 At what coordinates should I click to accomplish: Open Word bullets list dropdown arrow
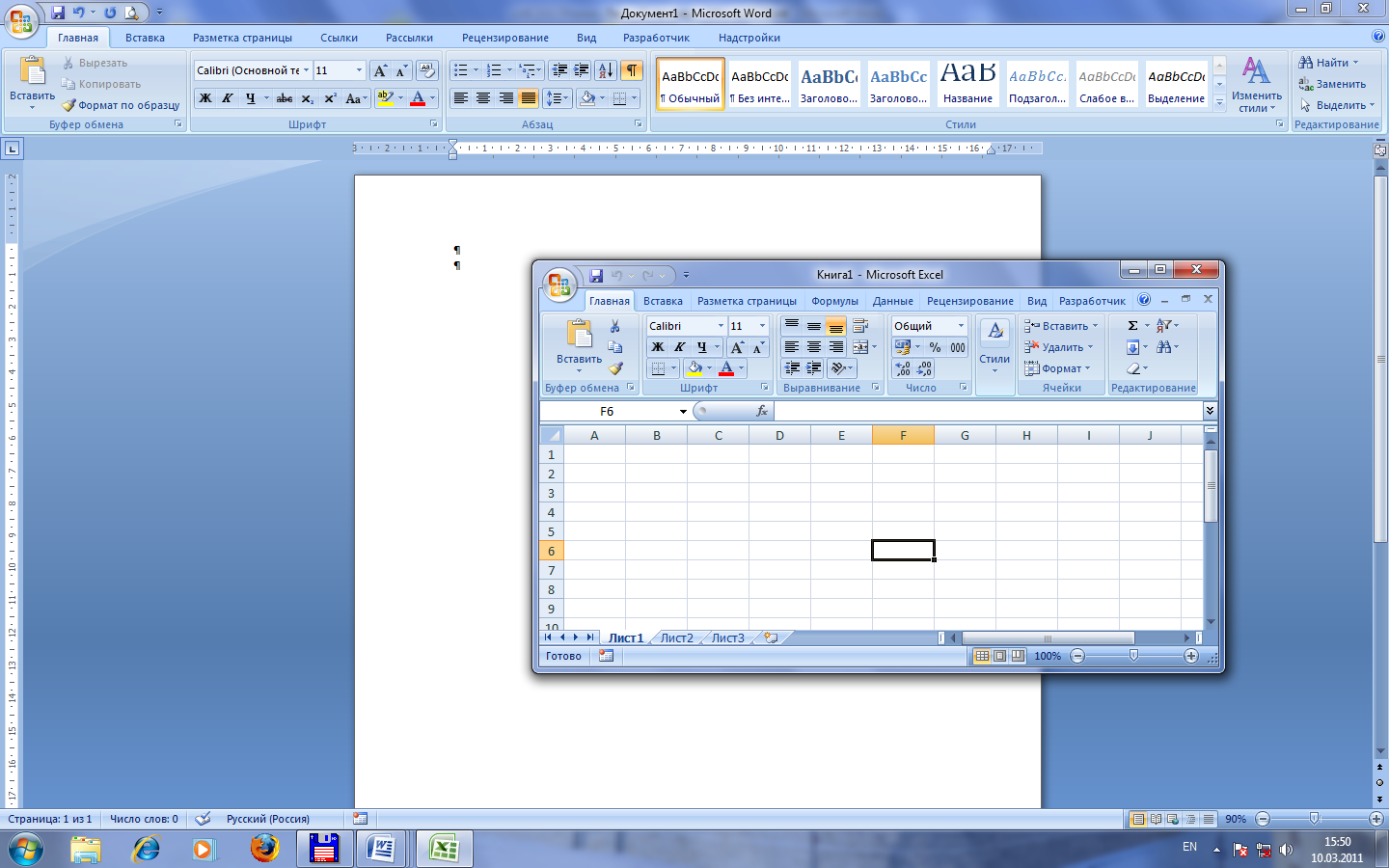(x=476, y=70)
